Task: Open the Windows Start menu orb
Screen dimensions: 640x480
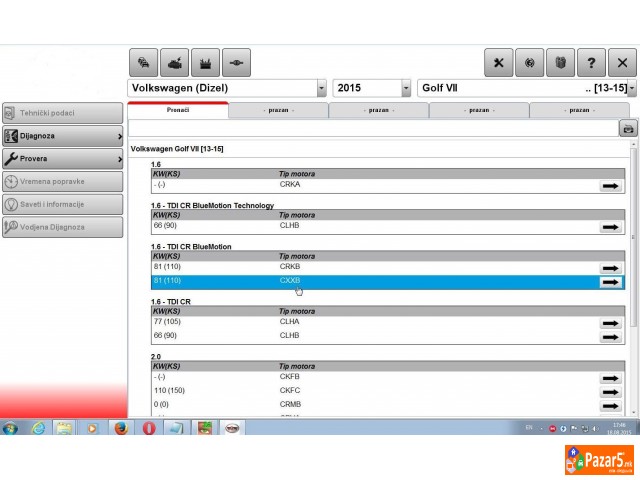Action: tap(10, 428)
